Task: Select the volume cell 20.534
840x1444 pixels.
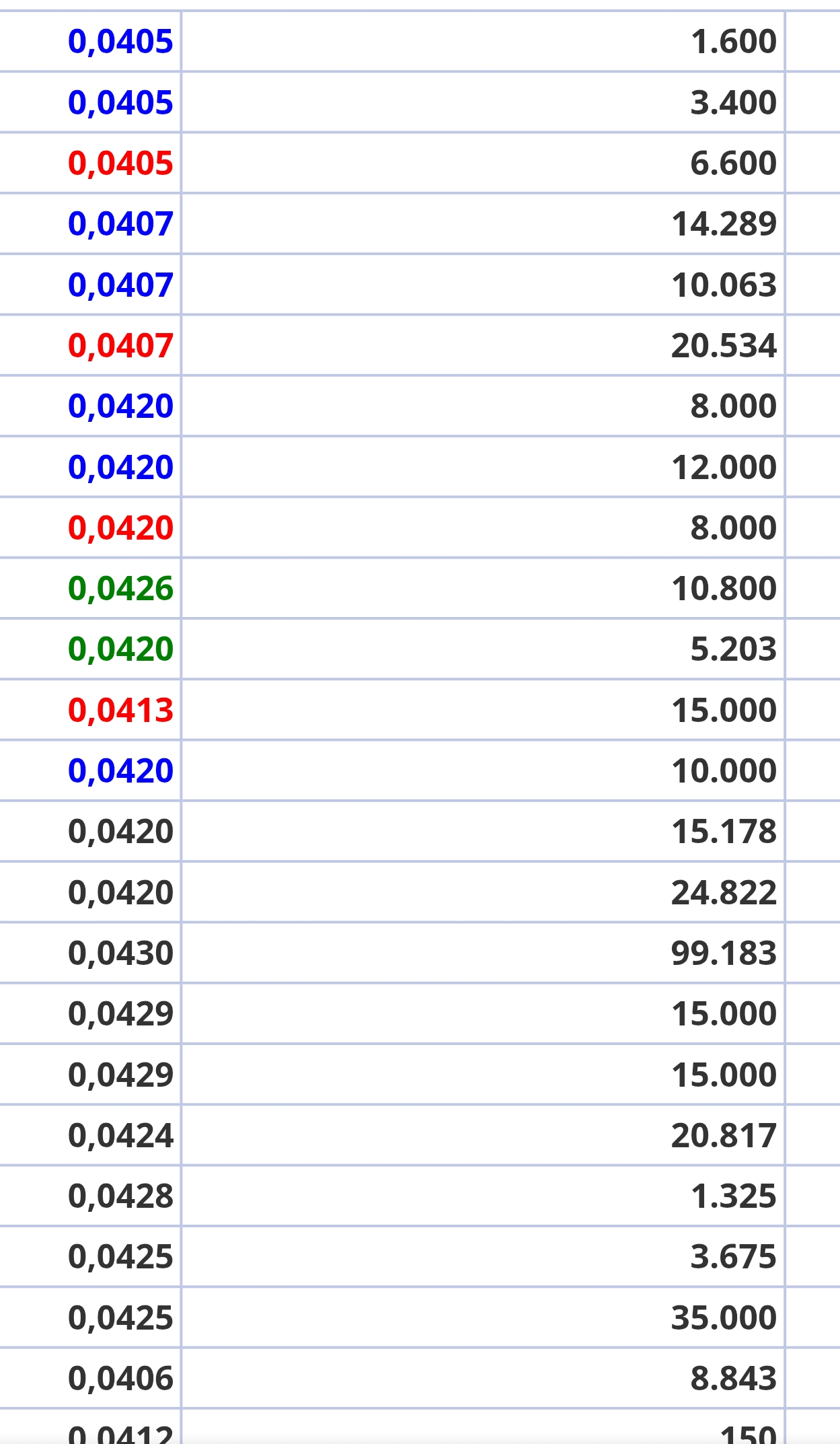Action: coord(724,345)
